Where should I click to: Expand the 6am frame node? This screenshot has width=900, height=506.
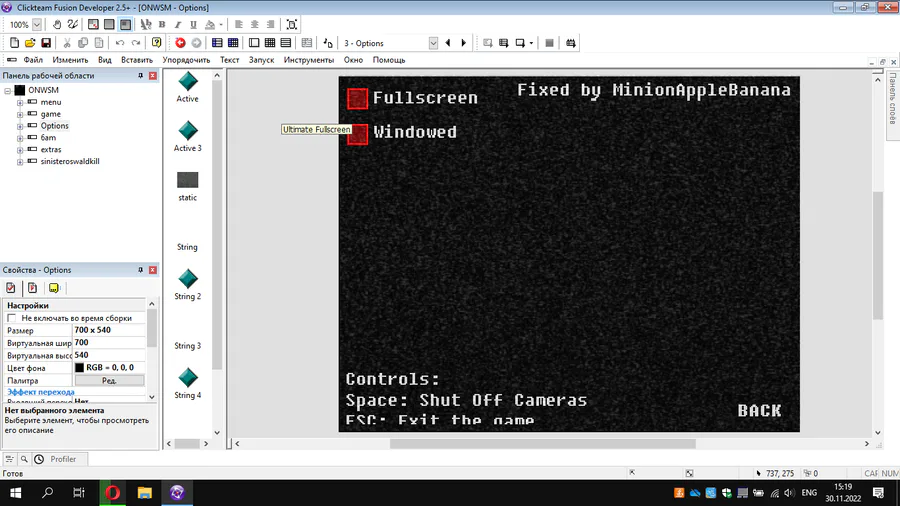coord(20,138)
